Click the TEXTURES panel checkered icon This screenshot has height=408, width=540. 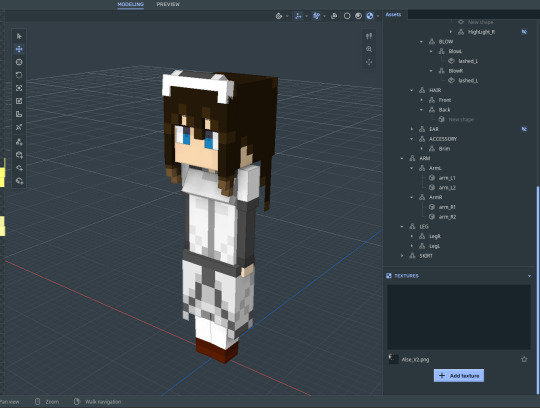tap(389, 276)
